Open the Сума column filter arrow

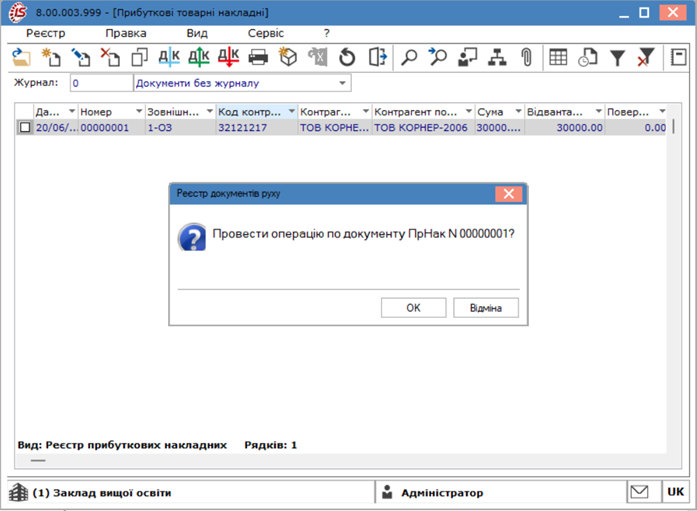point(518,111)
